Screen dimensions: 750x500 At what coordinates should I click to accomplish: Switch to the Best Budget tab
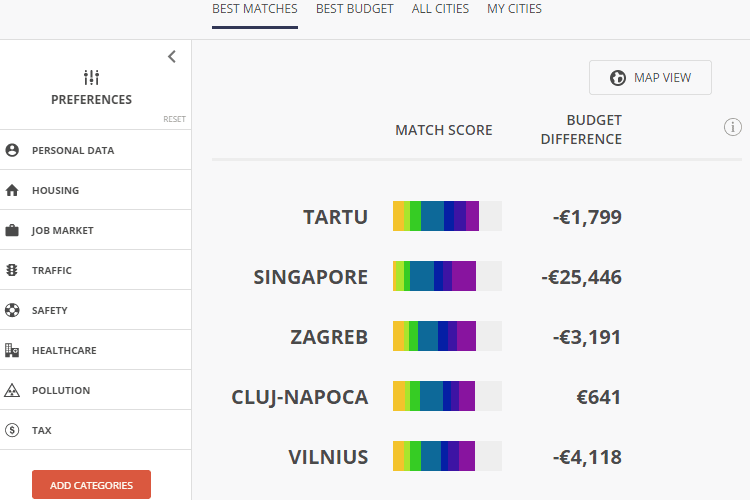pyautogui.click(x=354, y=9)
